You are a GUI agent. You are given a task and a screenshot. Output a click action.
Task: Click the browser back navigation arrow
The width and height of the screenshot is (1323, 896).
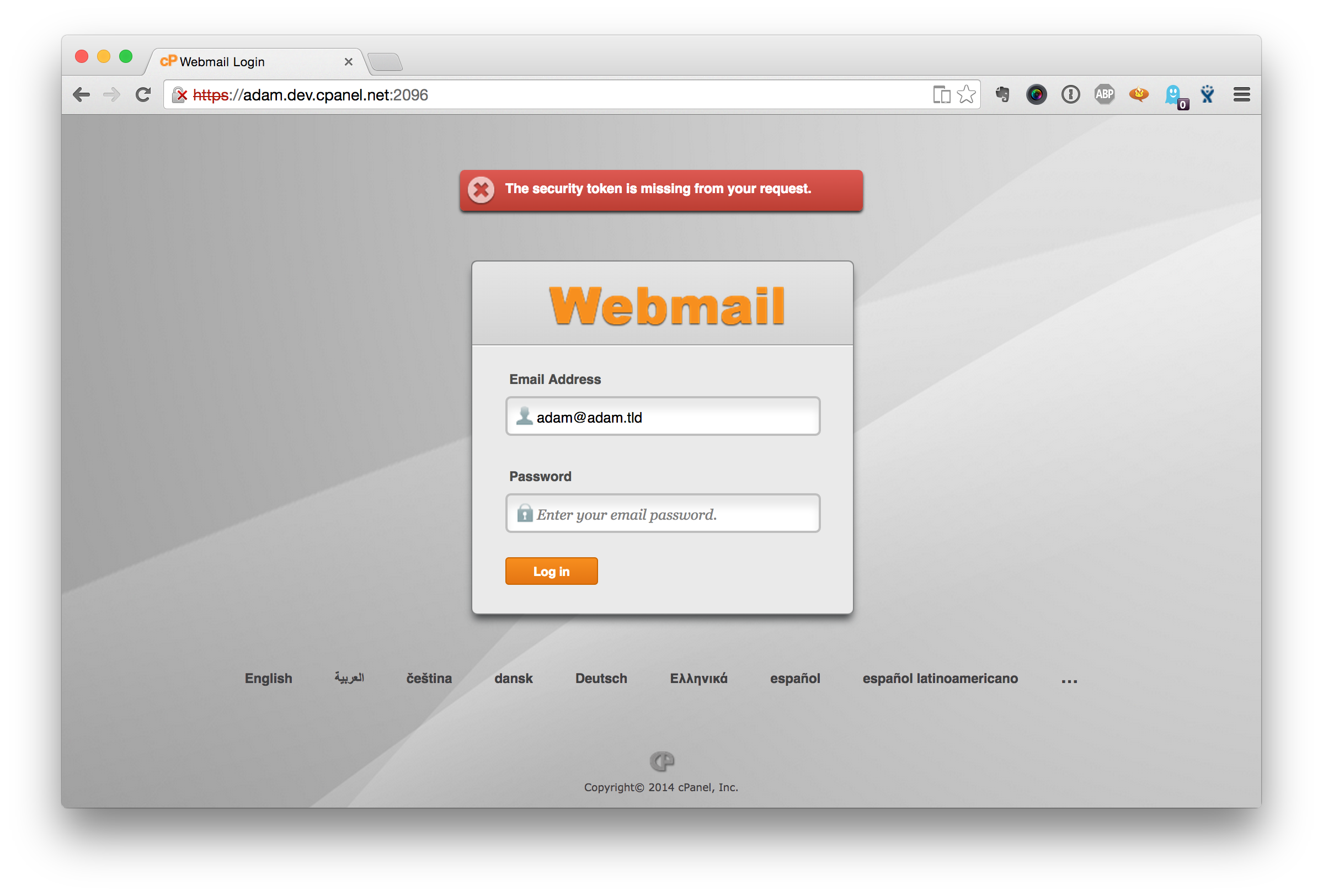click(x=82, y=95)
